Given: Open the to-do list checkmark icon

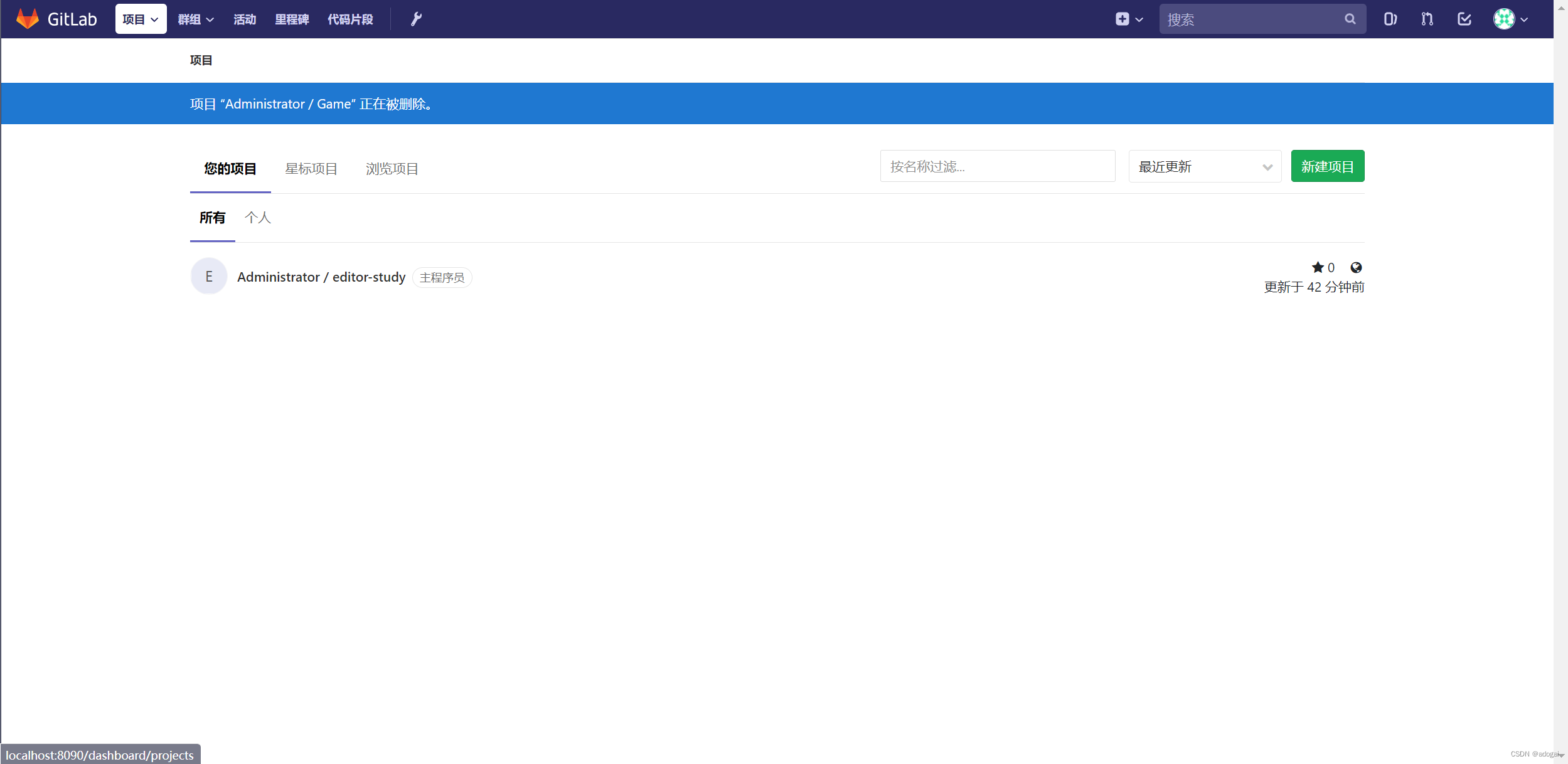Looking at the screenshot, I should (1464, 19).
